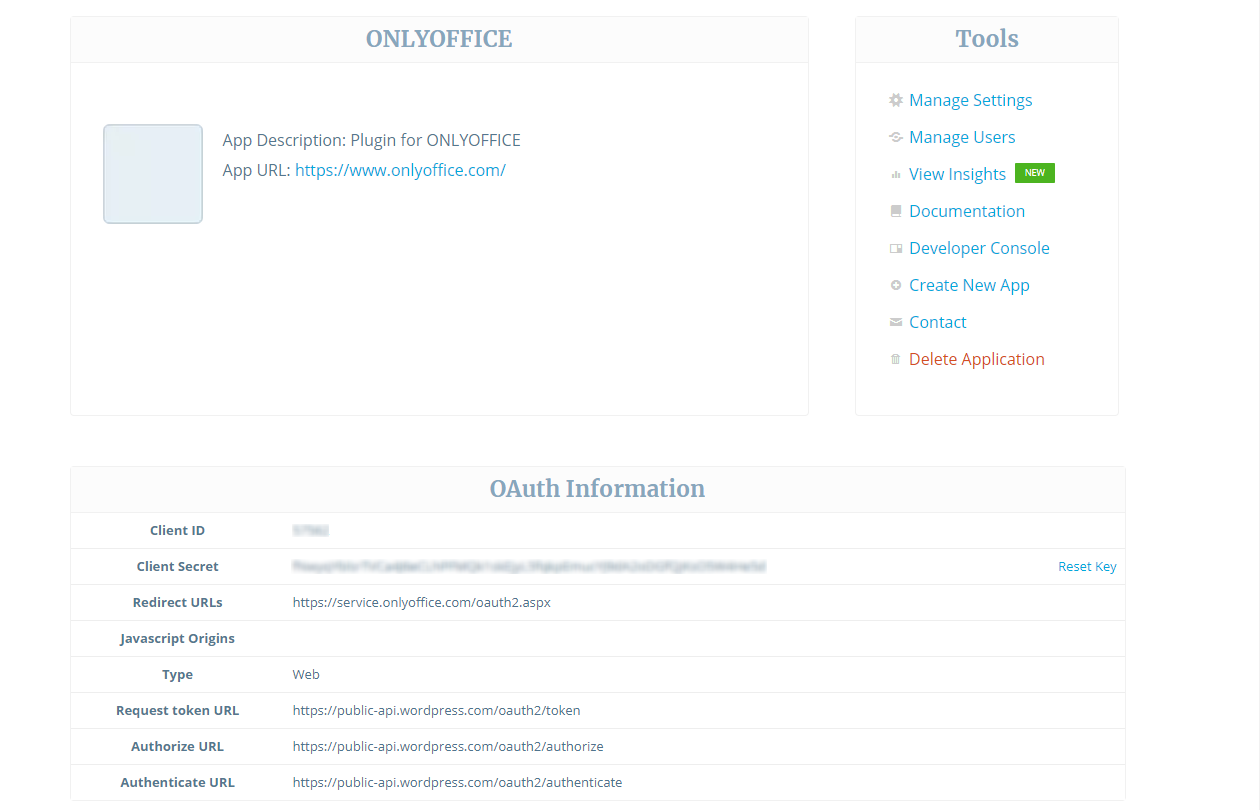Click the Tools panel heading

click(987, 39)
